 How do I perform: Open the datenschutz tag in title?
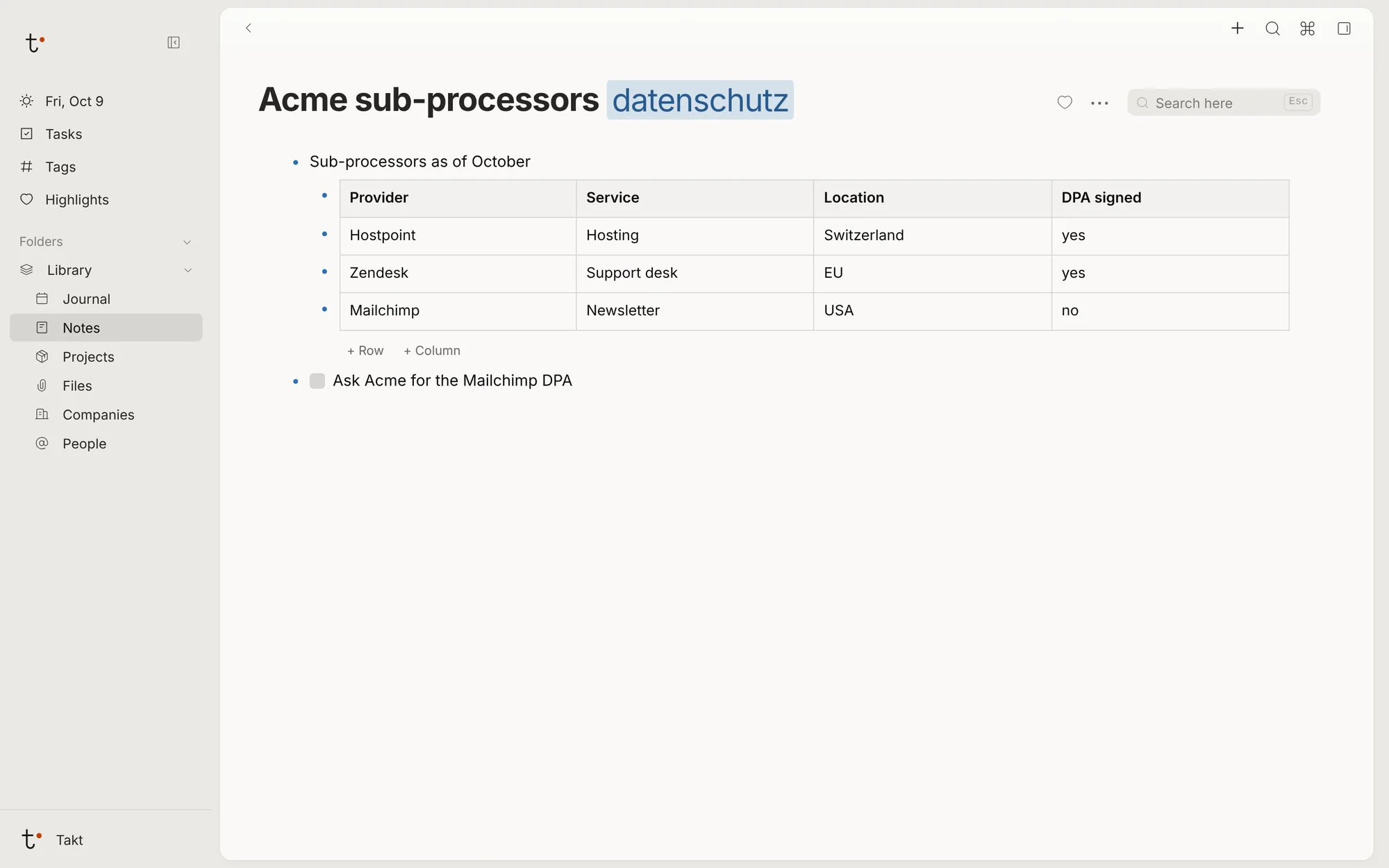click(700, 100)
